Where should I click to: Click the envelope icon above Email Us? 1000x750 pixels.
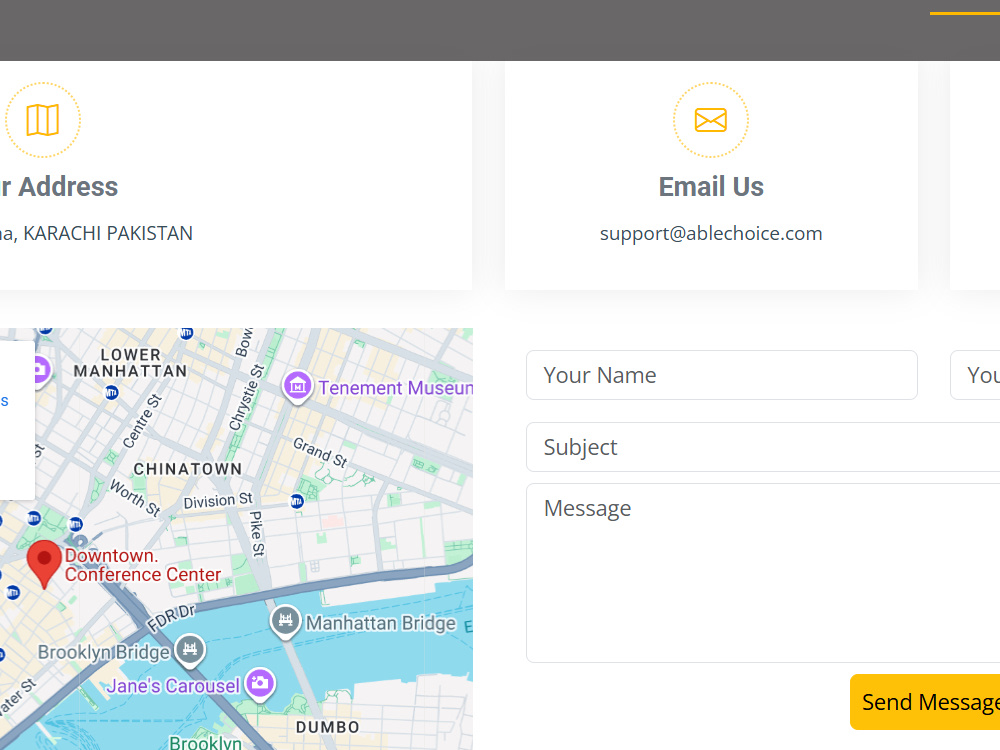pyautogui.click(x=710, y=120)
